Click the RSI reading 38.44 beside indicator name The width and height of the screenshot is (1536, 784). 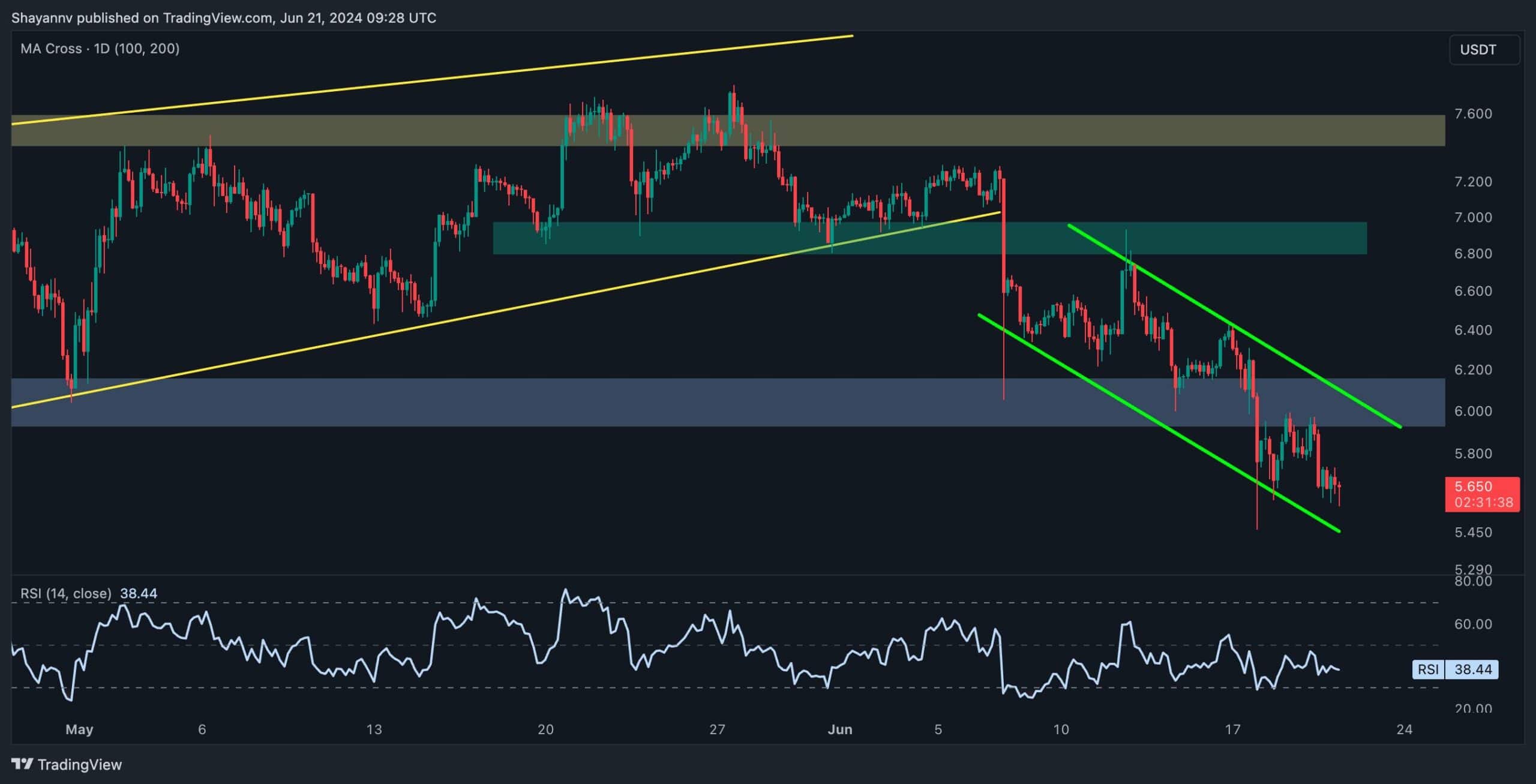click(x=139, y=593)
